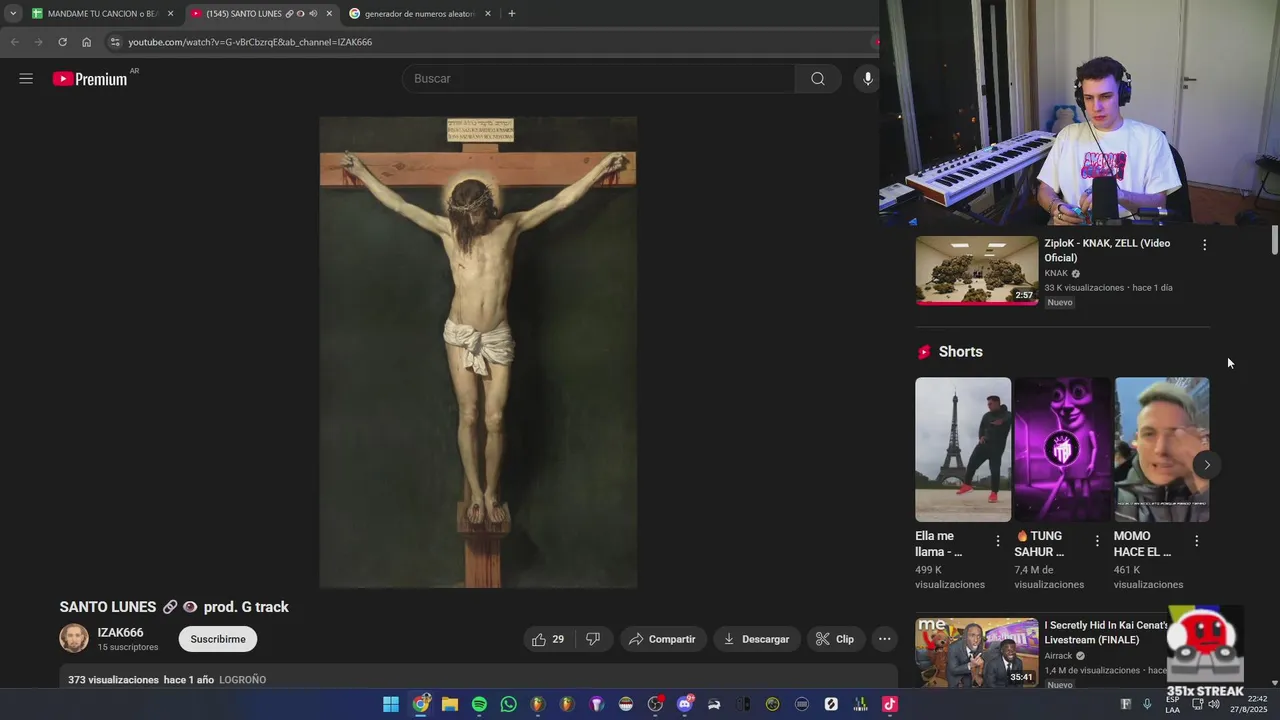This screenshot has height=720, width=1280.
Task: Open Discord from the taskbar
Action: point(685,704)
